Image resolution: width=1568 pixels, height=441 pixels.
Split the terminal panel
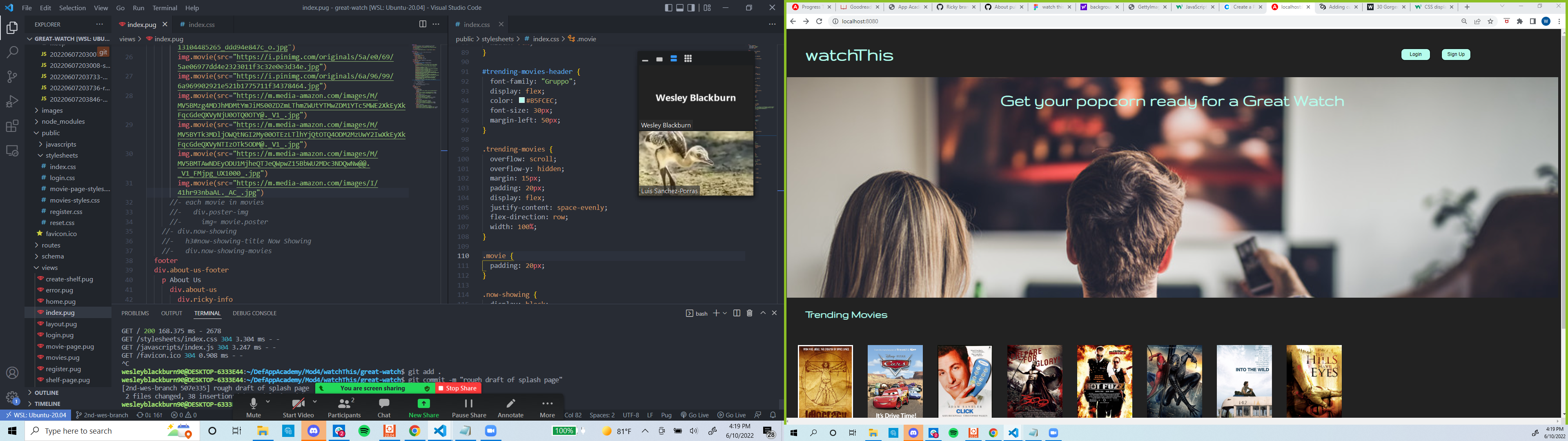tap(737, 313)
